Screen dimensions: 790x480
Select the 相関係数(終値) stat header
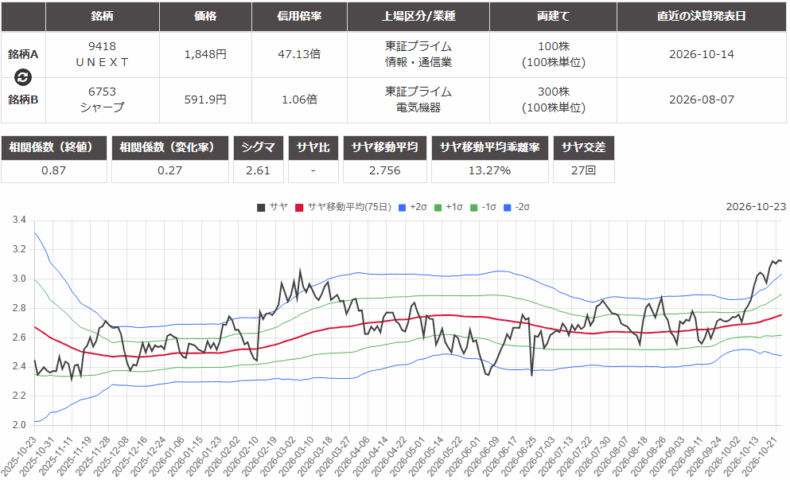pos(54,148)
